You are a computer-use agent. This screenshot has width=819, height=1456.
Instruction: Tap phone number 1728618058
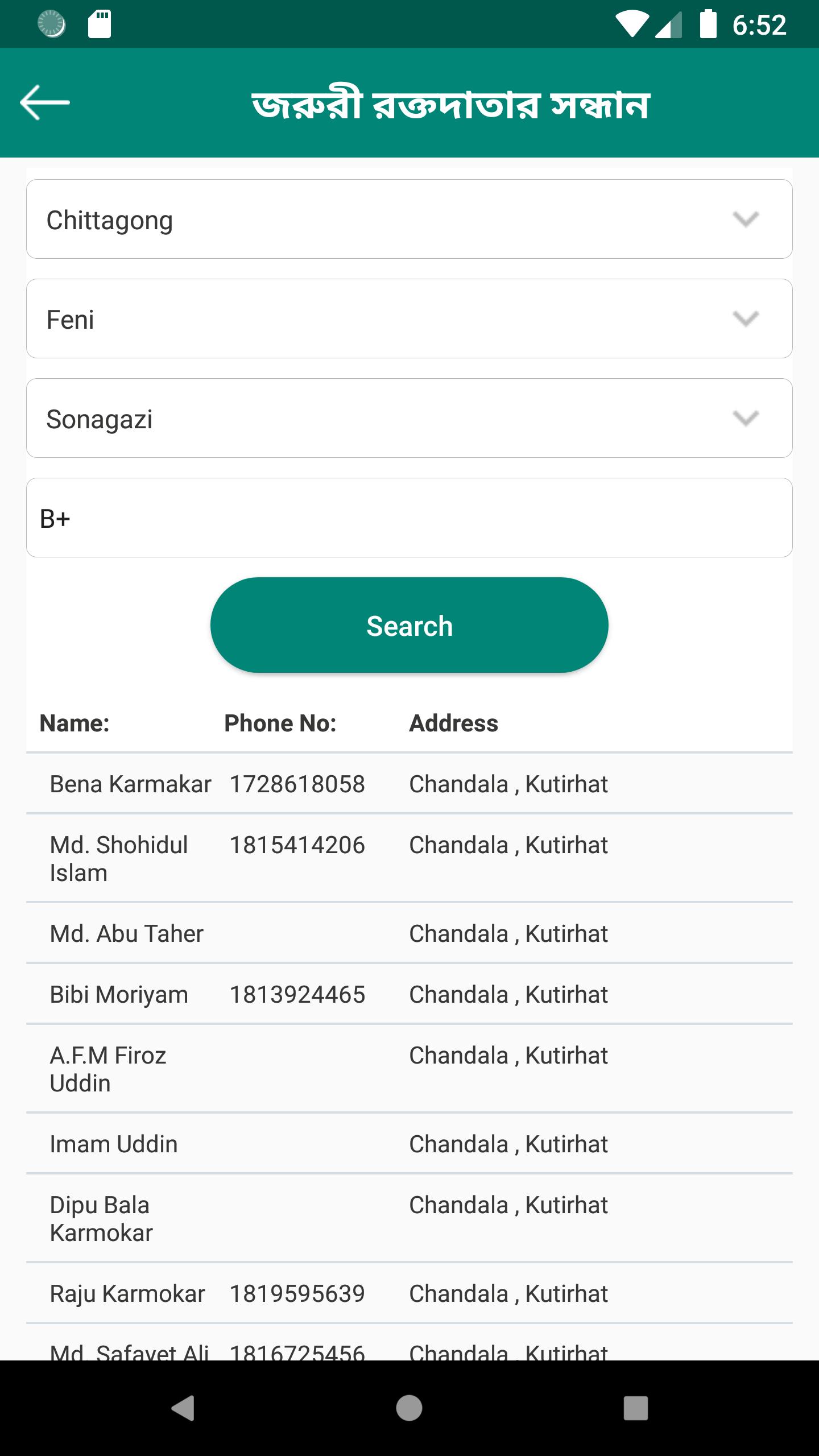pos(297,784)
